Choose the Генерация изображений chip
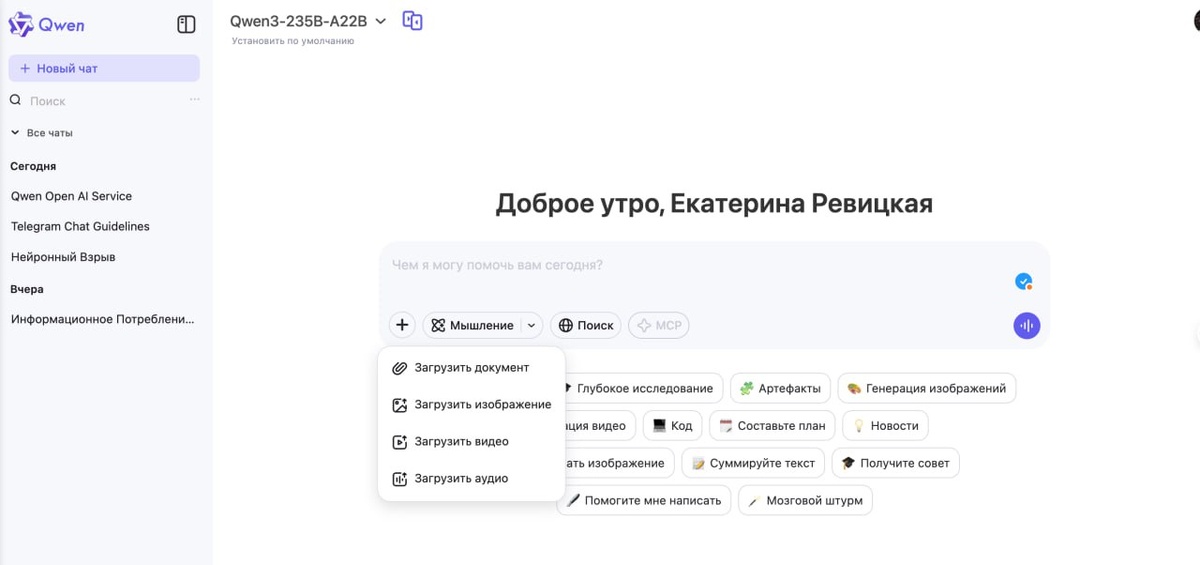1200x565 pixels. point(926,388)
